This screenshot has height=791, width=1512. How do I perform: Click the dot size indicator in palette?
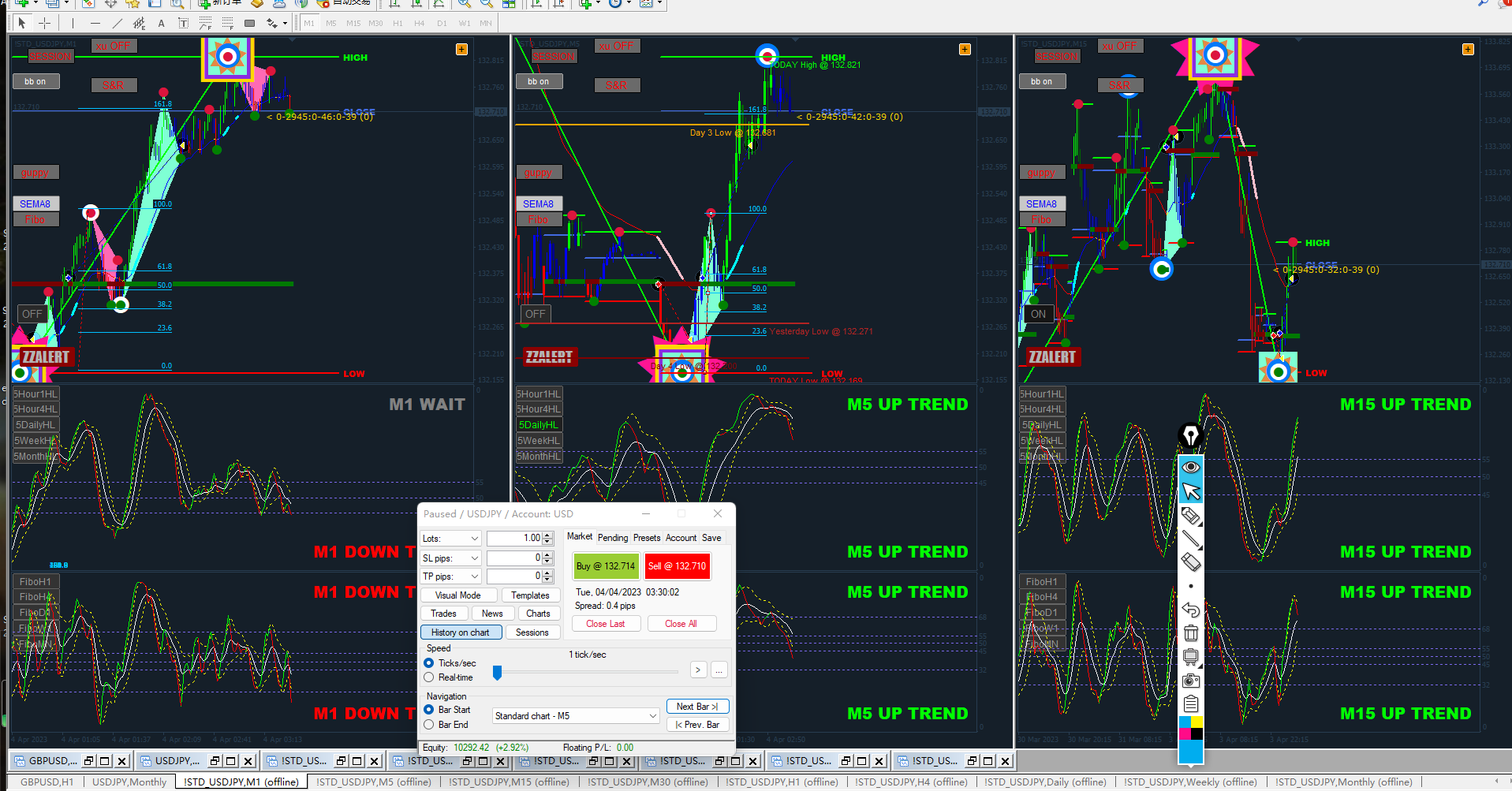[1190, 586]
